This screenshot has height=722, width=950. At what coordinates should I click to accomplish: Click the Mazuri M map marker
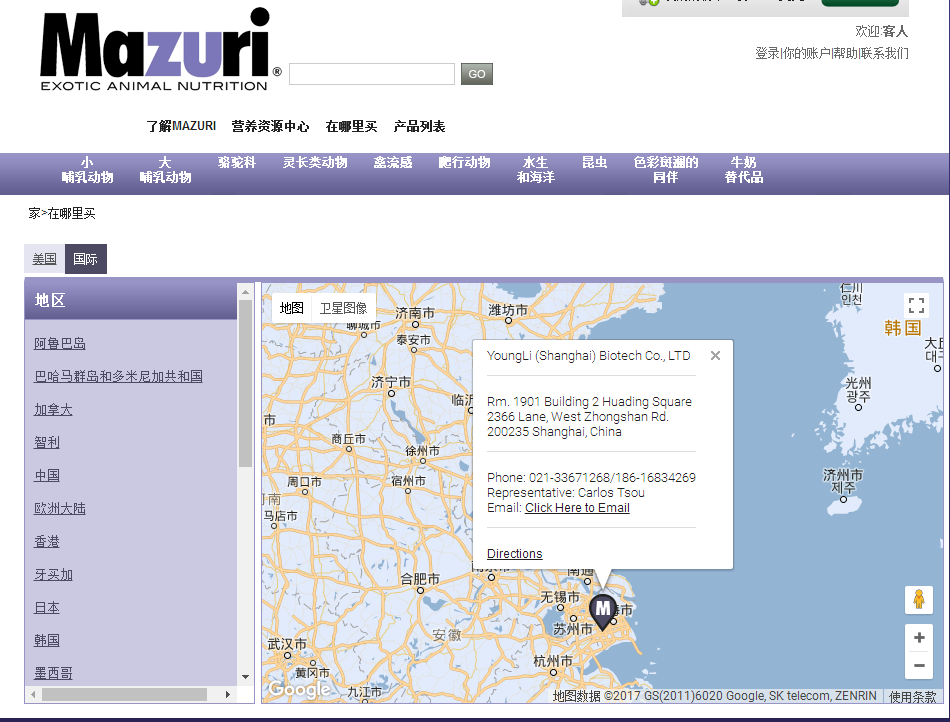(x=603, y=612)
